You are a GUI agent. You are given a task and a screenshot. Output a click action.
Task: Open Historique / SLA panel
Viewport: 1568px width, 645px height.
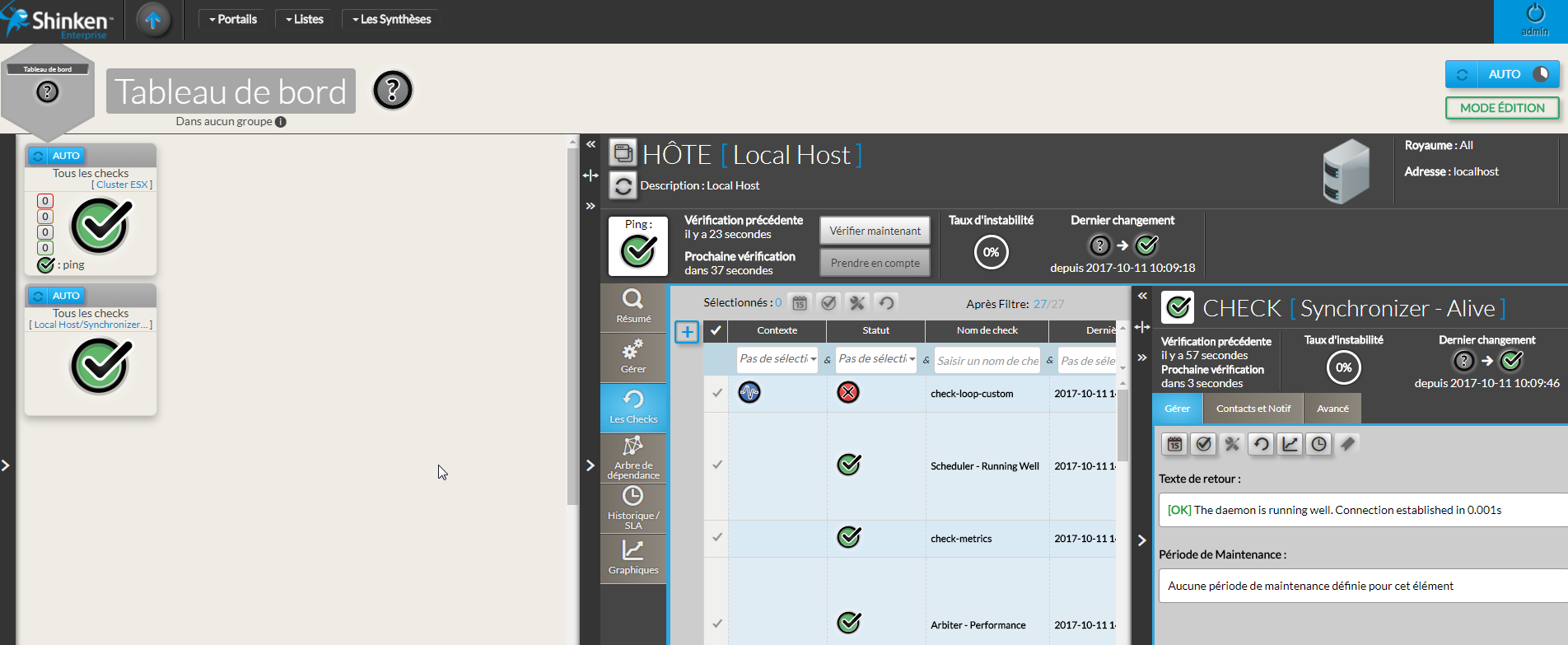pos(632,507)
